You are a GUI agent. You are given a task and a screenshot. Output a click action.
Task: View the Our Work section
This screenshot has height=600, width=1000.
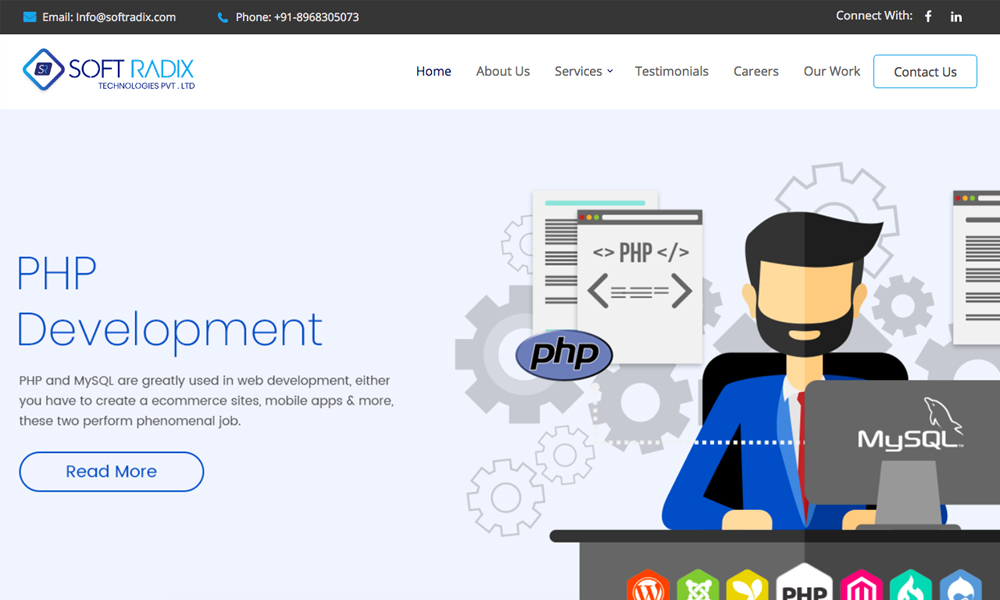coord(832,71)
